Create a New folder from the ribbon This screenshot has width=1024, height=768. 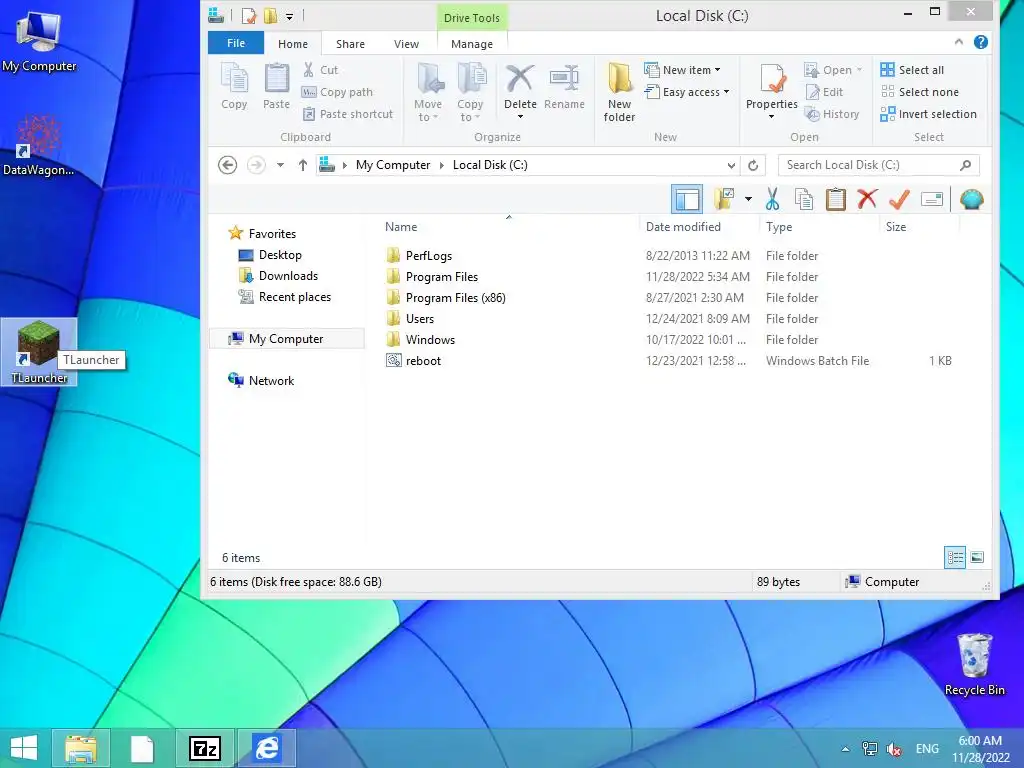[619, 93]
